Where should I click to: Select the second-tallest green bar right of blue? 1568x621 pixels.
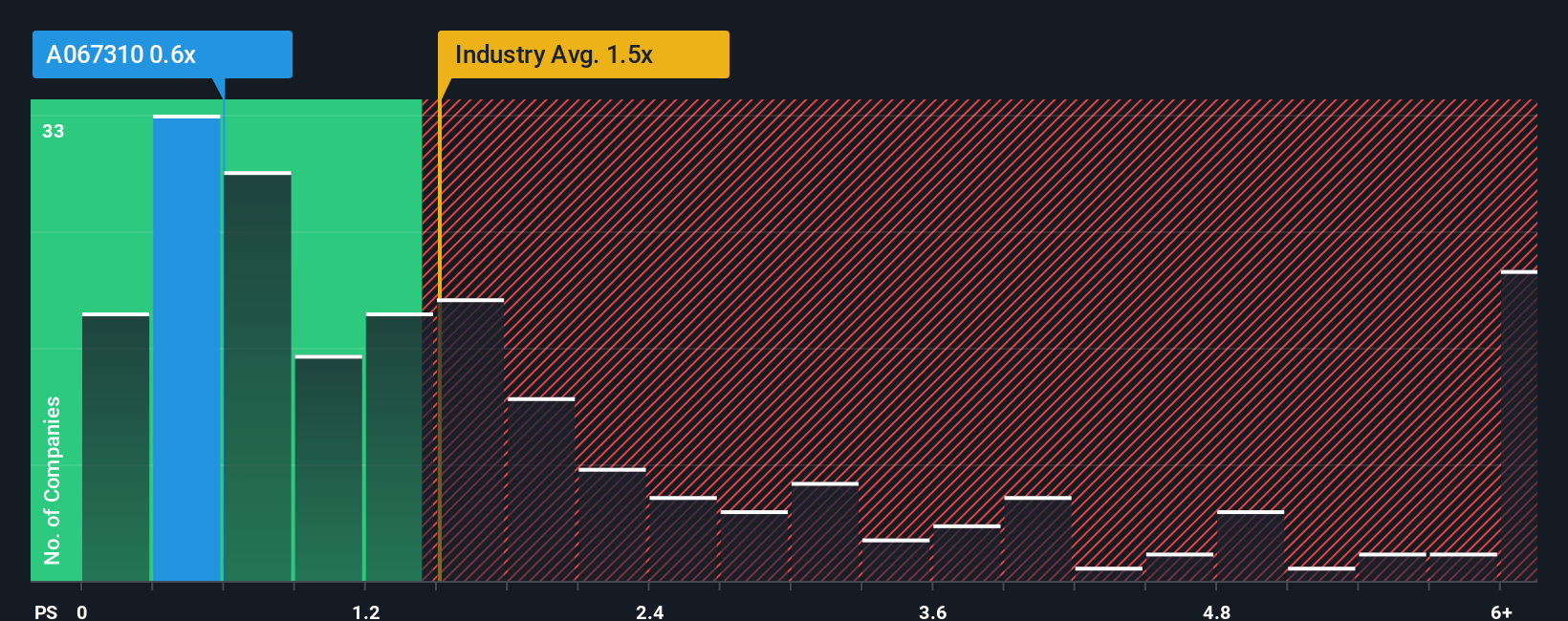coord(257,376)
